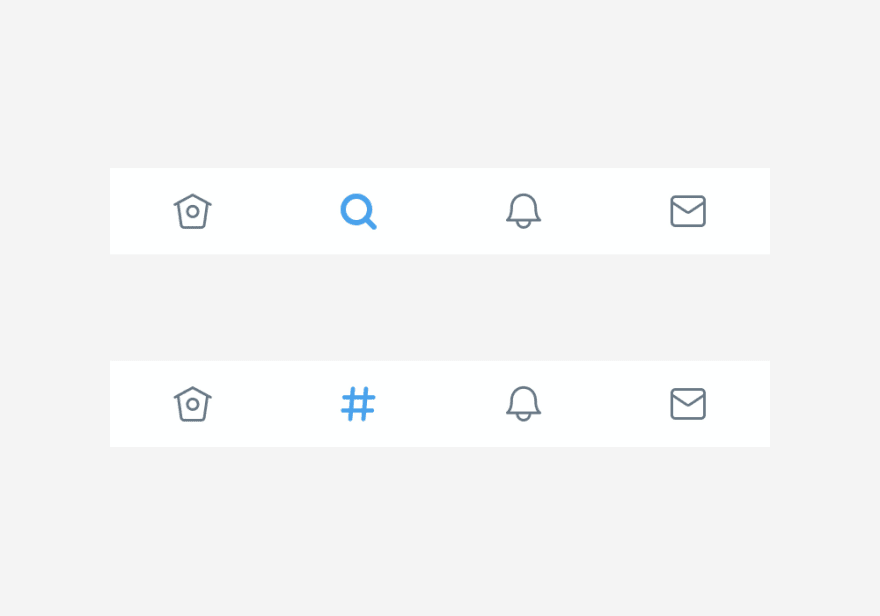
Task: Open the envelope icon in bottom bar
Action: click(688, 404)
